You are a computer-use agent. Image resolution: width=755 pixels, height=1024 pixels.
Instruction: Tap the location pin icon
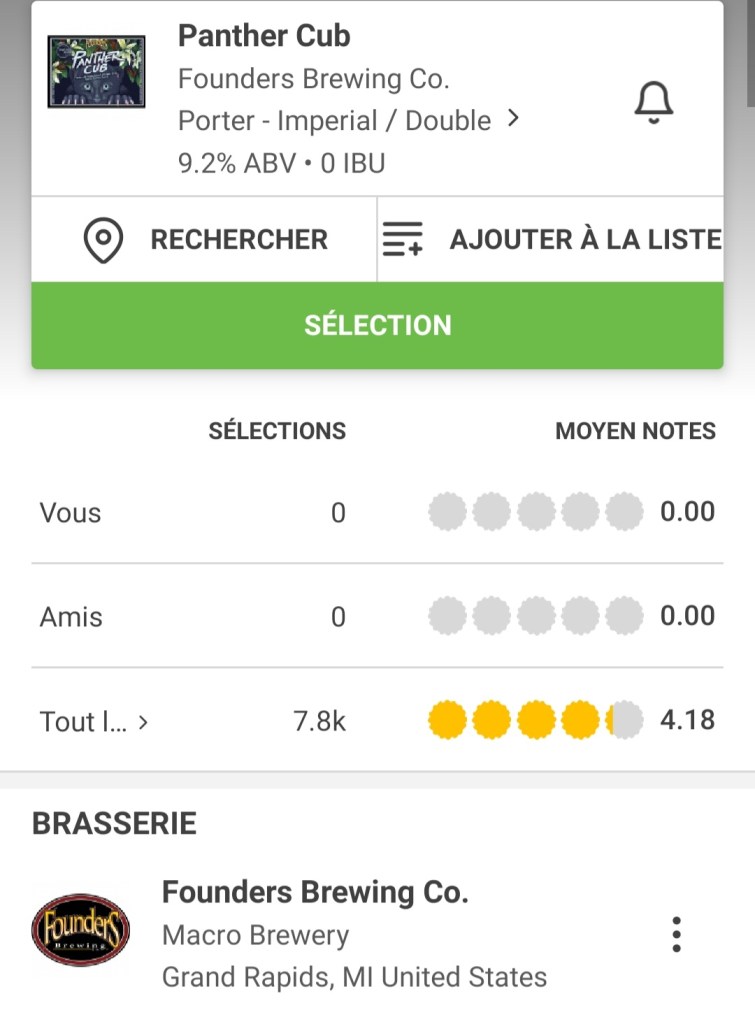tap(103, 240)
